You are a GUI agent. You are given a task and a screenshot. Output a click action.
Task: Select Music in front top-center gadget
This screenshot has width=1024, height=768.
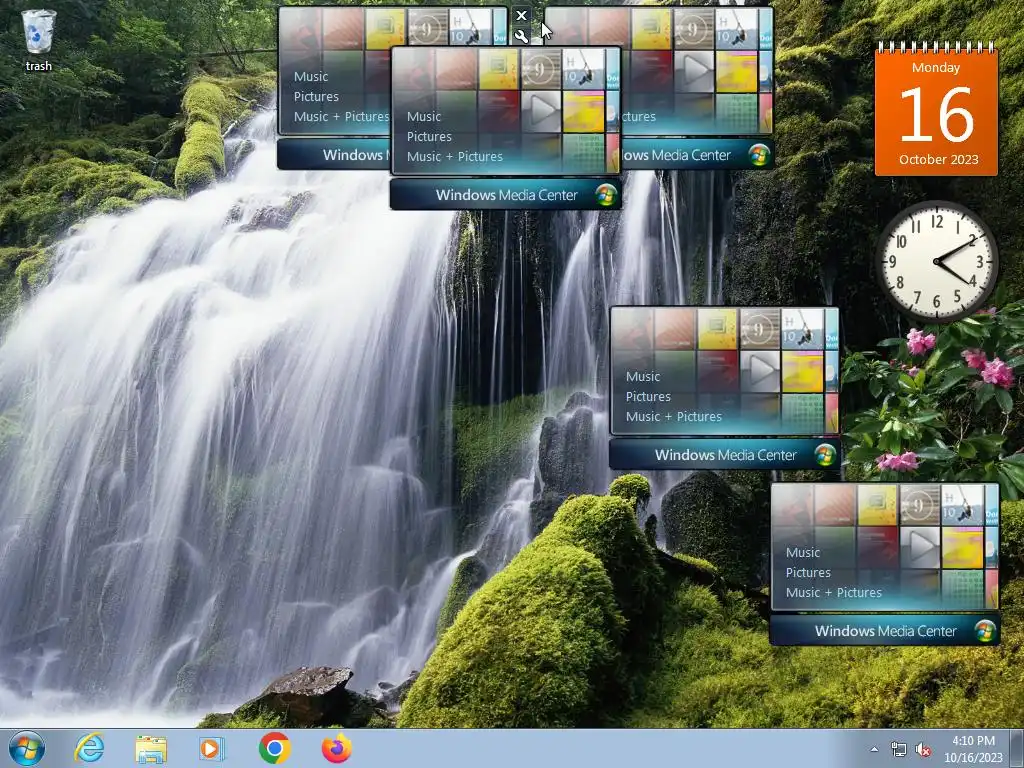pos(424,116)
